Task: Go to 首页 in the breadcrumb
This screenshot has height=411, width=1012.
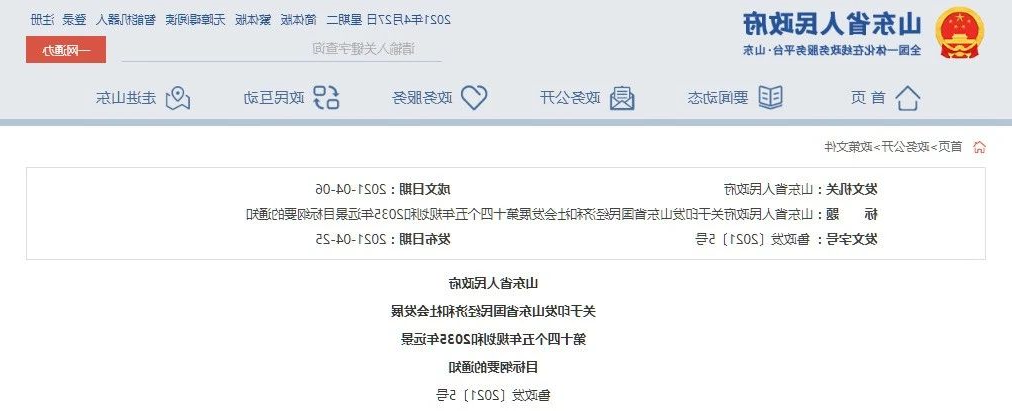Action: (950, 147)
